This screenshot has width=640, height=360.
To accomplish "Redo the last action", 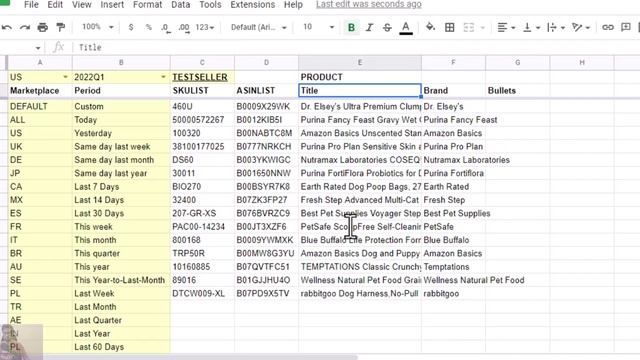I will [24, 27].
